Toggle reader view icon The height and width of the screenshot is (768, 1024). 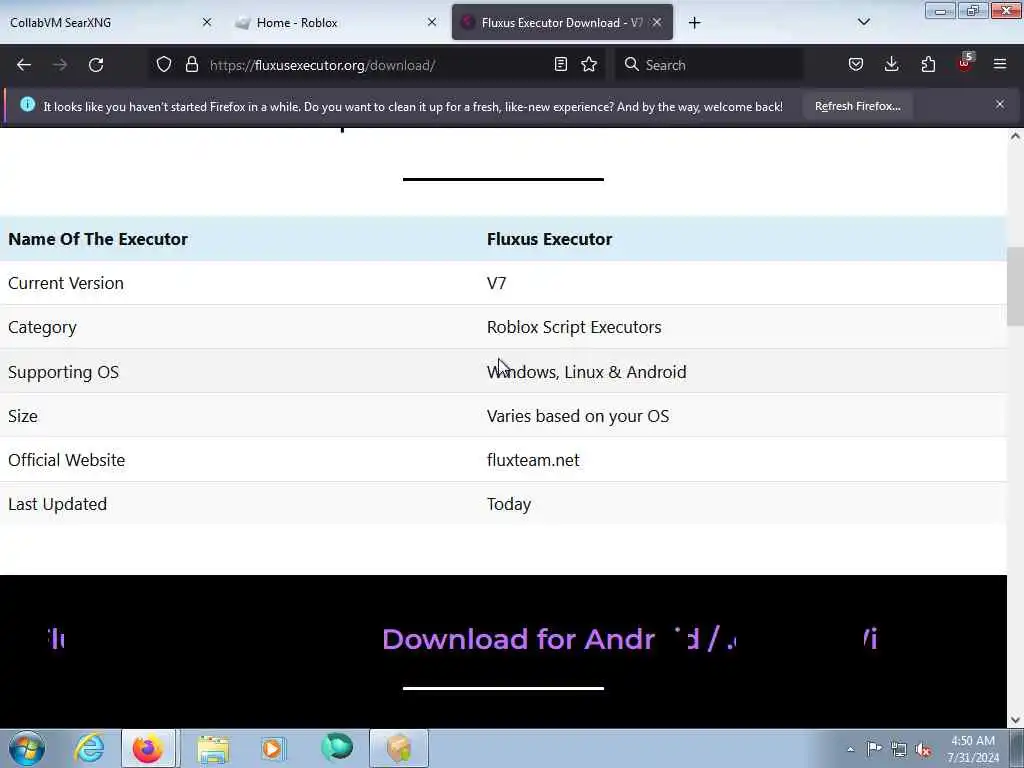[x=560, y=64]
